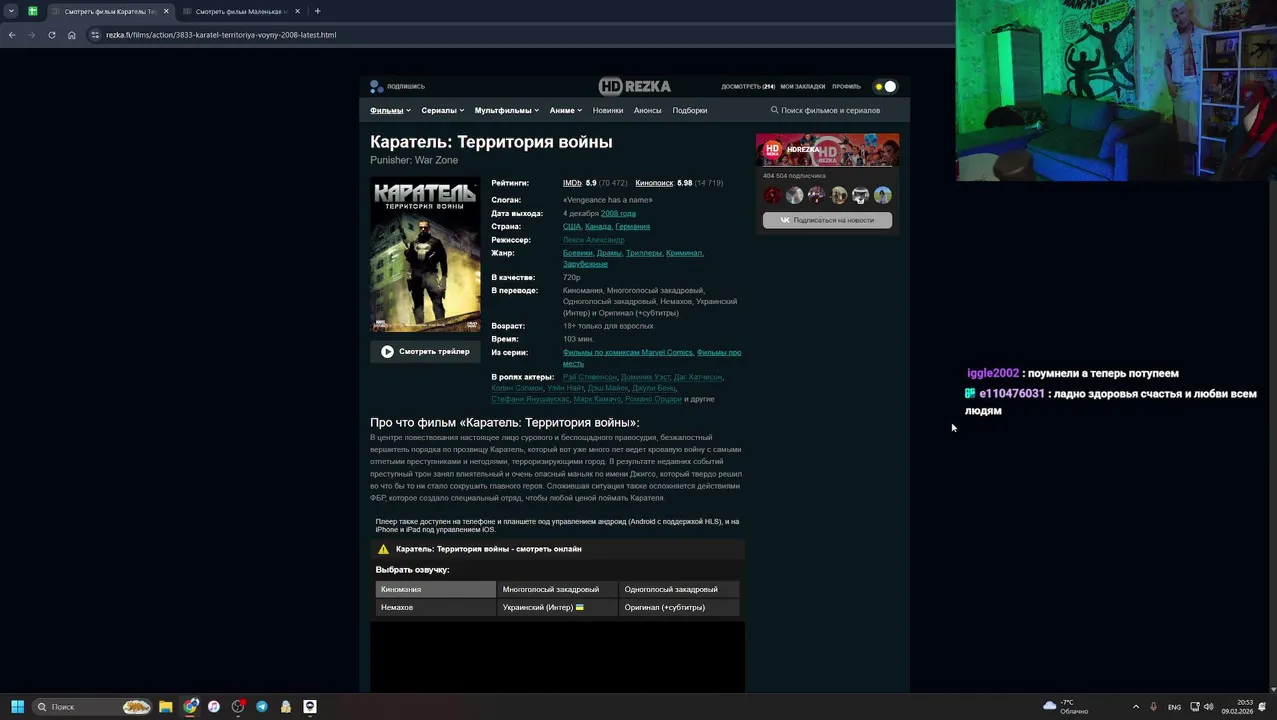The image size is (1277, 720).
Task: Go back in browser
Action: 12,35
